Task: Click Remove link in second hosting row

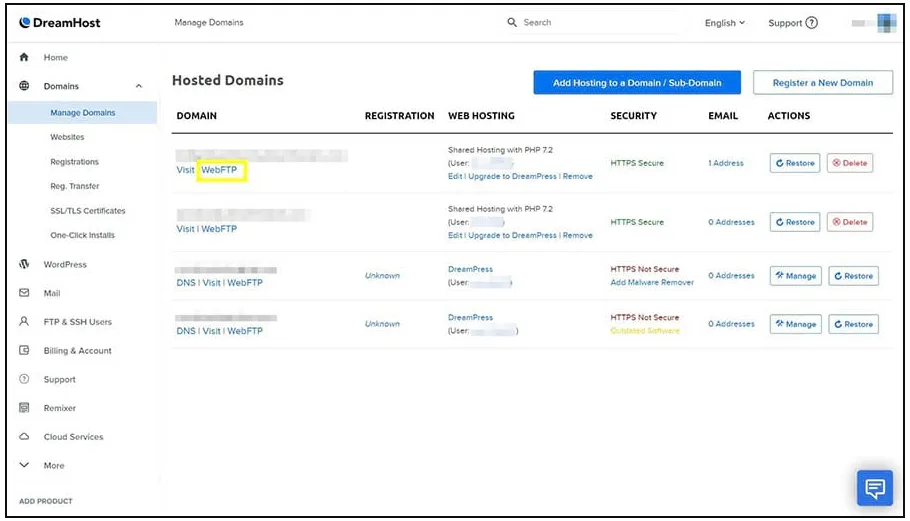Action: click(577, 235)
